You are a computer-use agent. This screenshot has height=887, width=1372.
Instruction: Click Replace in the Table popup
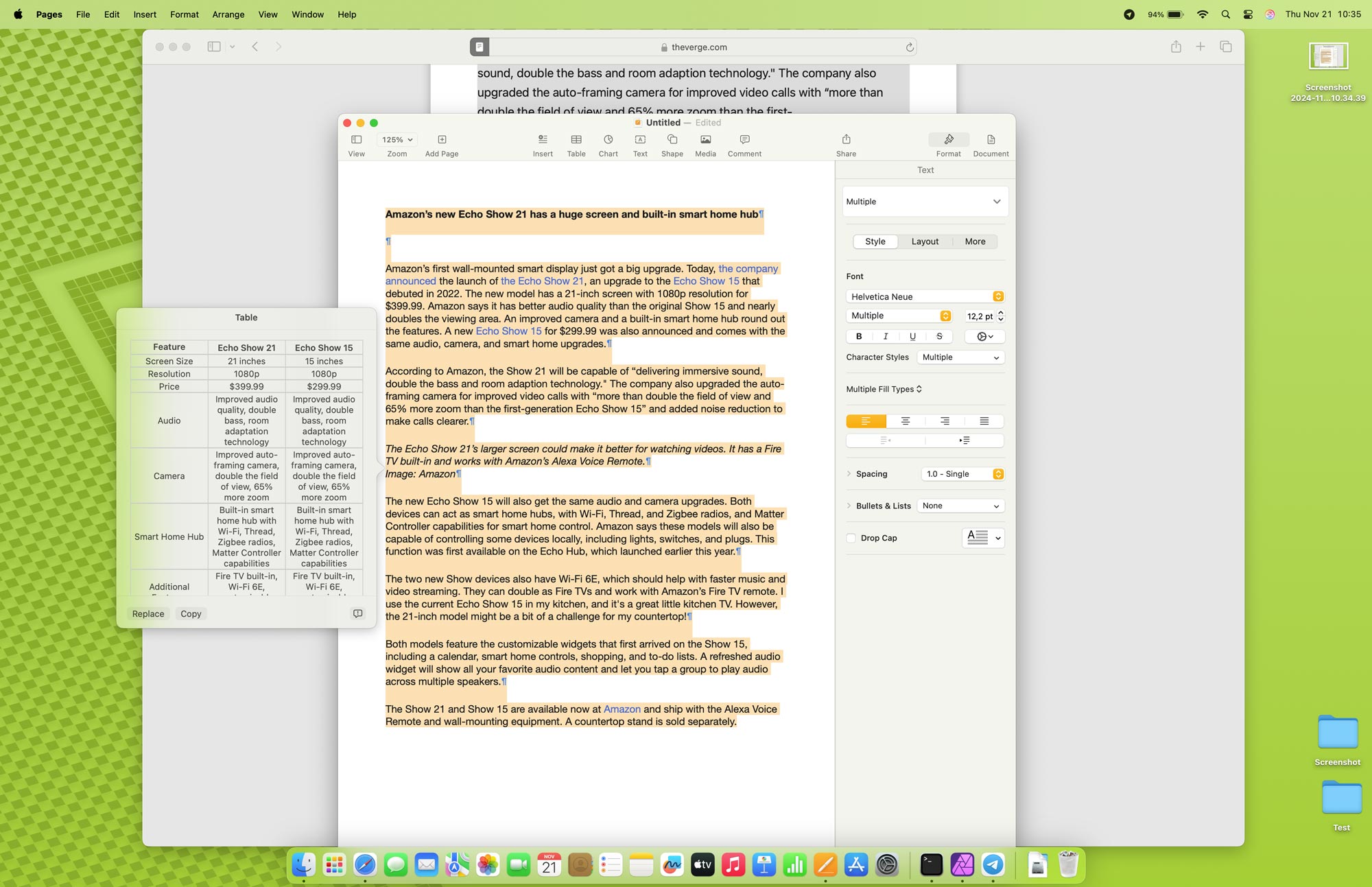(148, 614)
